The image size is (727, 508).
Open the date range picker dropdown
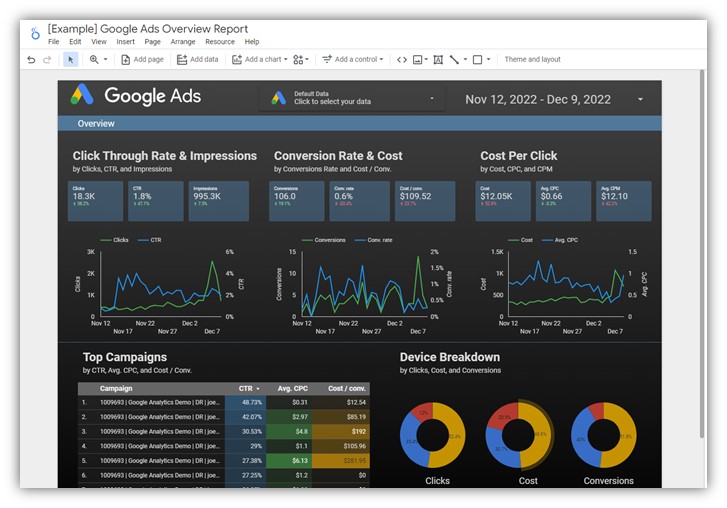(640, 99)
